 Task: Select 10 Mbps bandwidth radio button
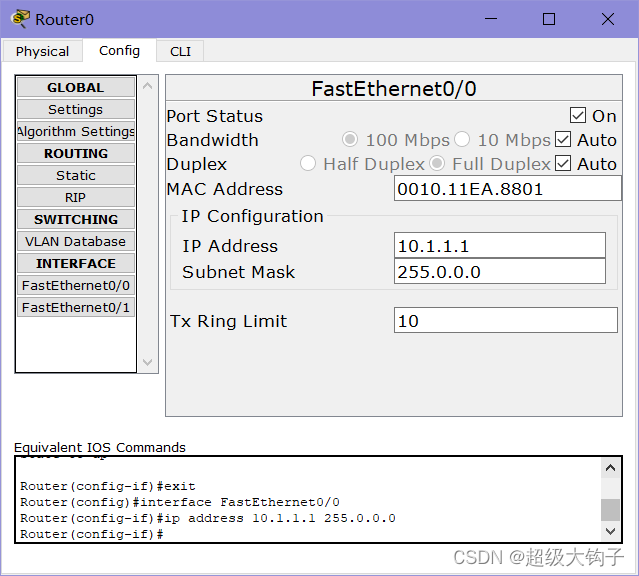(462, 139)
